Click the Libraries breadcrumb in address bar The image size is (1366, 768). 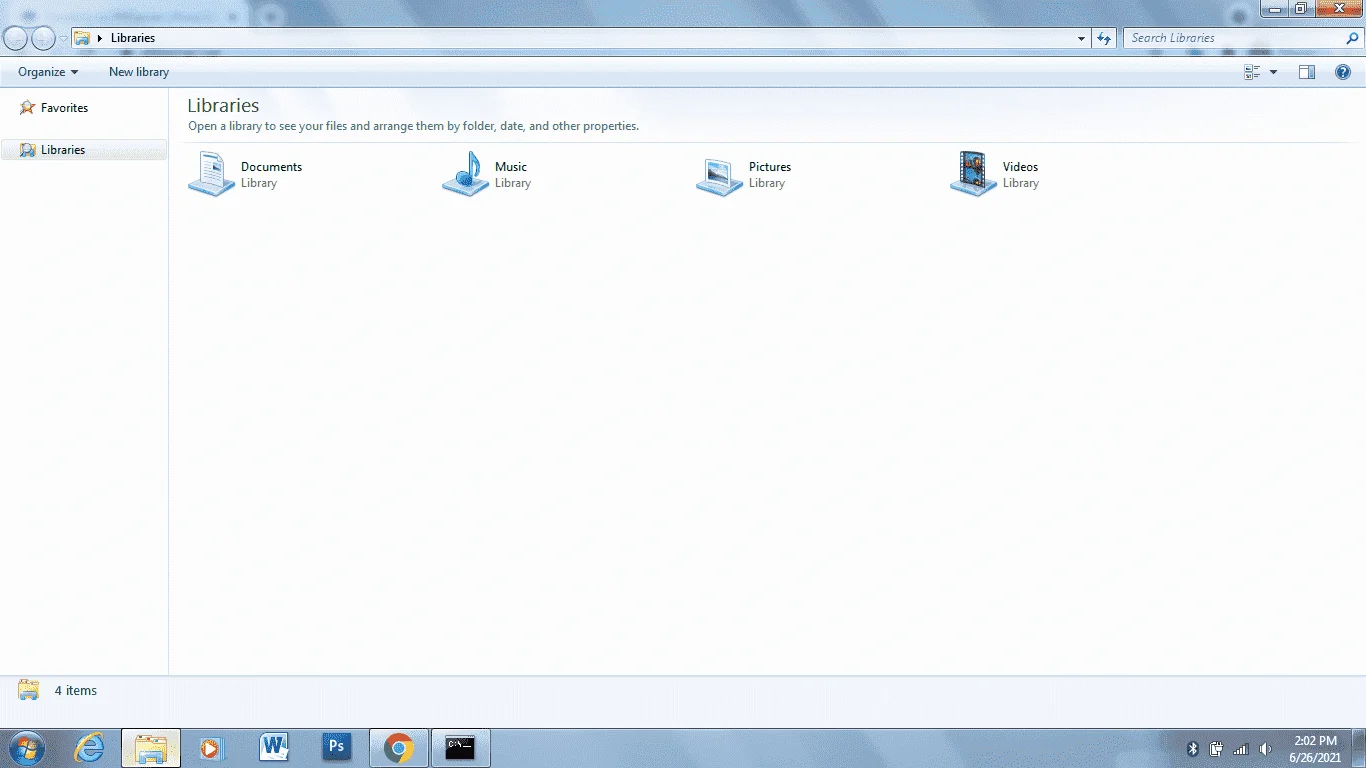133,38
